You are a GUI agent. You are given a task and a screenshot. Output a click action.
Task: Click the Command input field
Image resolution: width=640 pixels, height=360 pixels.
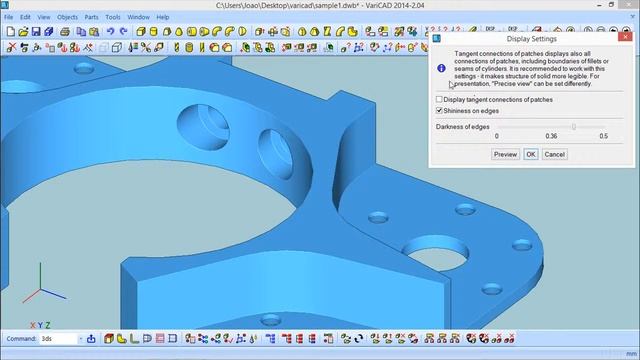[59, 339]
